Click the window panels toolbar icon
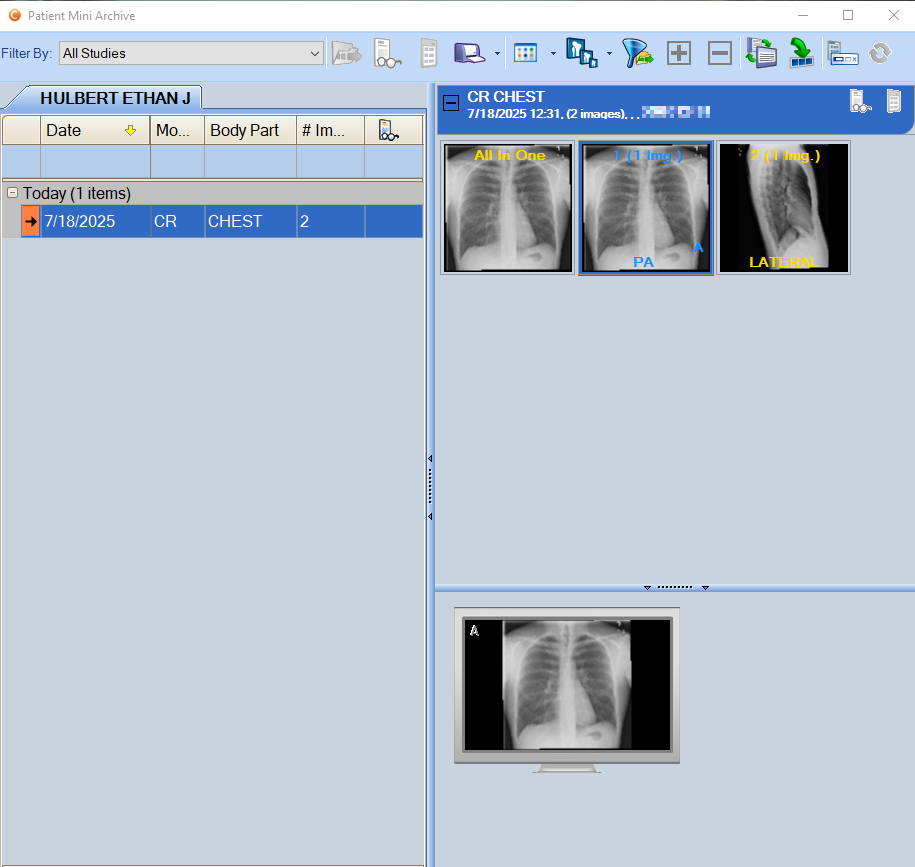 coord(843,53)
